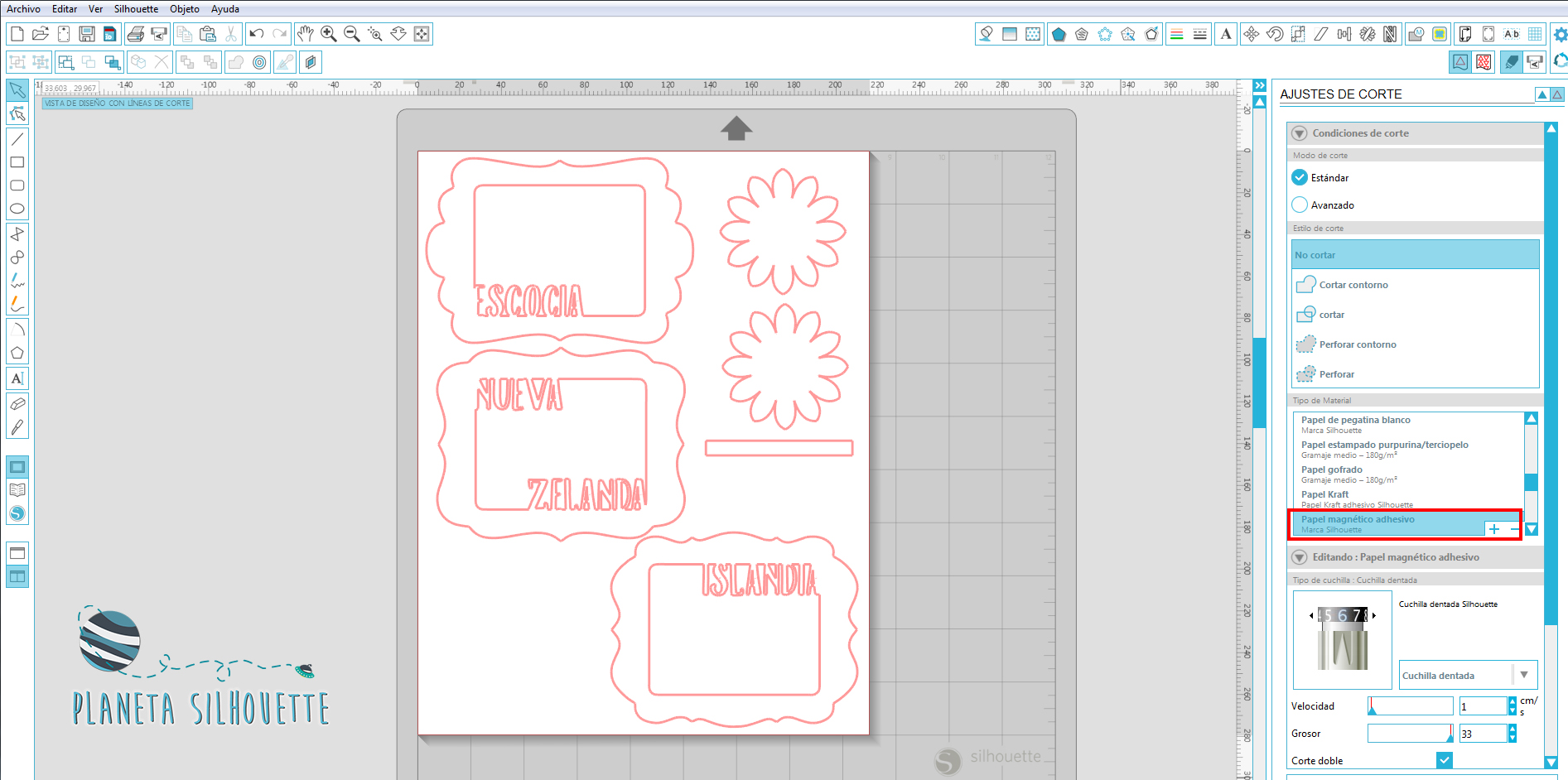The image size is (1568, 780).
Task: Select the Edit Points tool
Action: click(x=17, y=113)
